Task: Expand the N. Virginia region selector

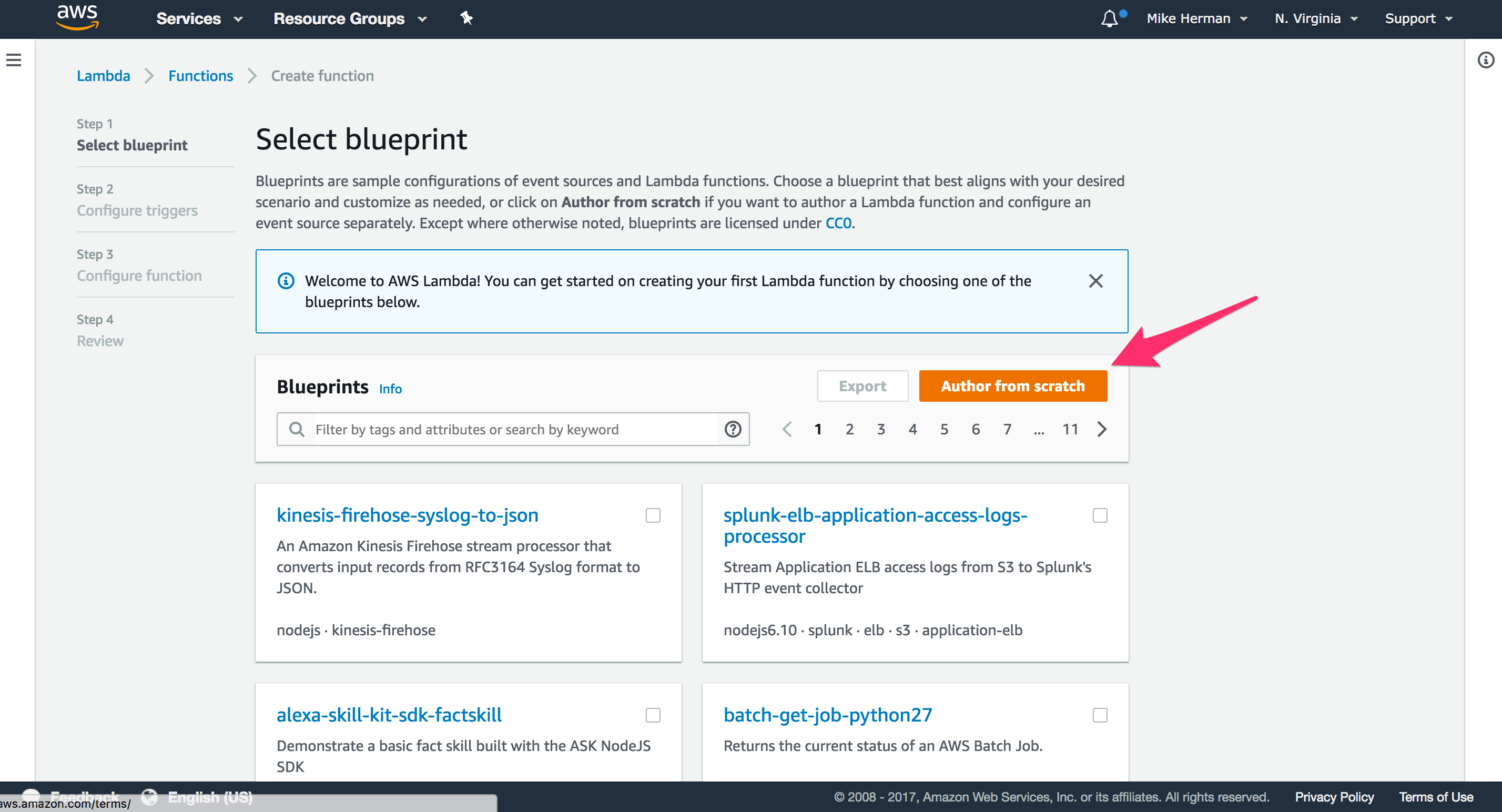Action: pyautogui.click(x=1315, y=18)
